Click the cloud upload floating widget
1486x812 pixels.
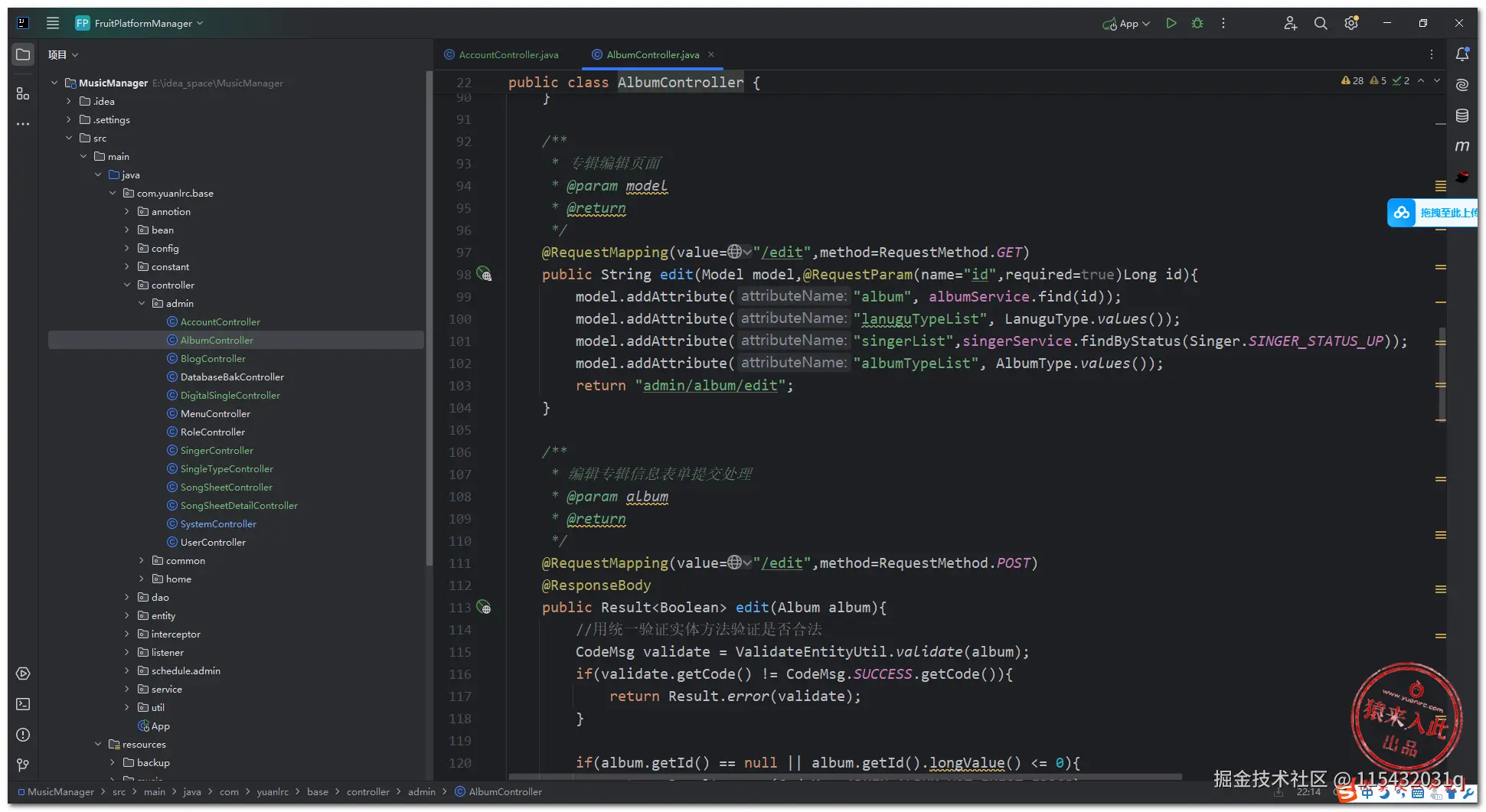(x=1432, y=213)
